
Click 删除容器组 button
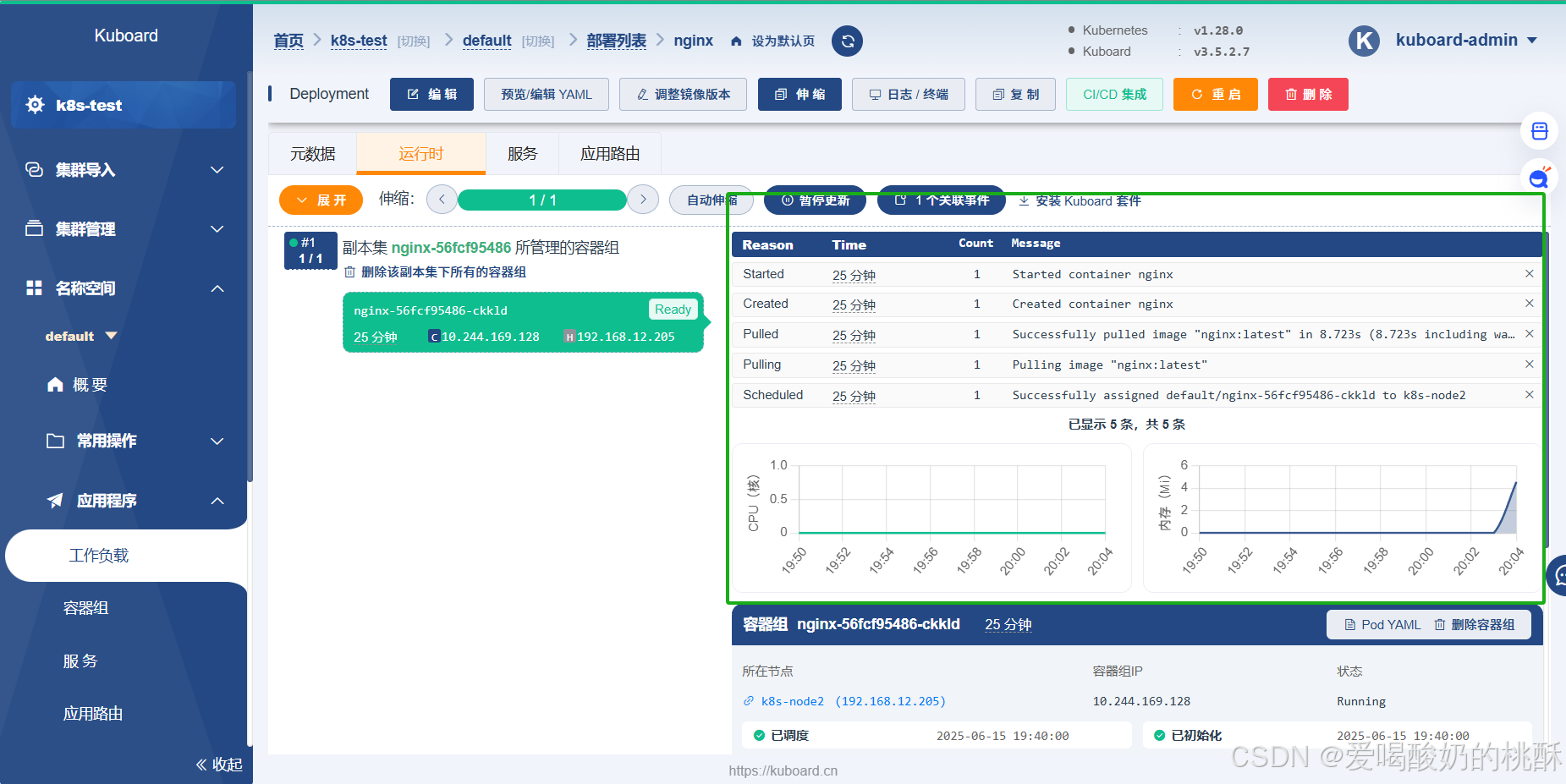coord(1475,625)
